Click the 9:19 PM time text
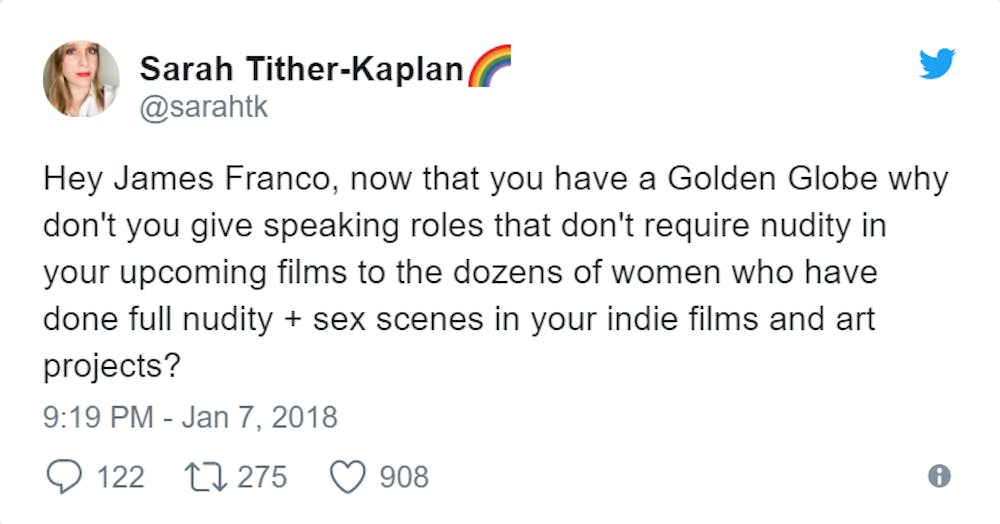This screenshot has height=524, width=1000. [99, 416]
